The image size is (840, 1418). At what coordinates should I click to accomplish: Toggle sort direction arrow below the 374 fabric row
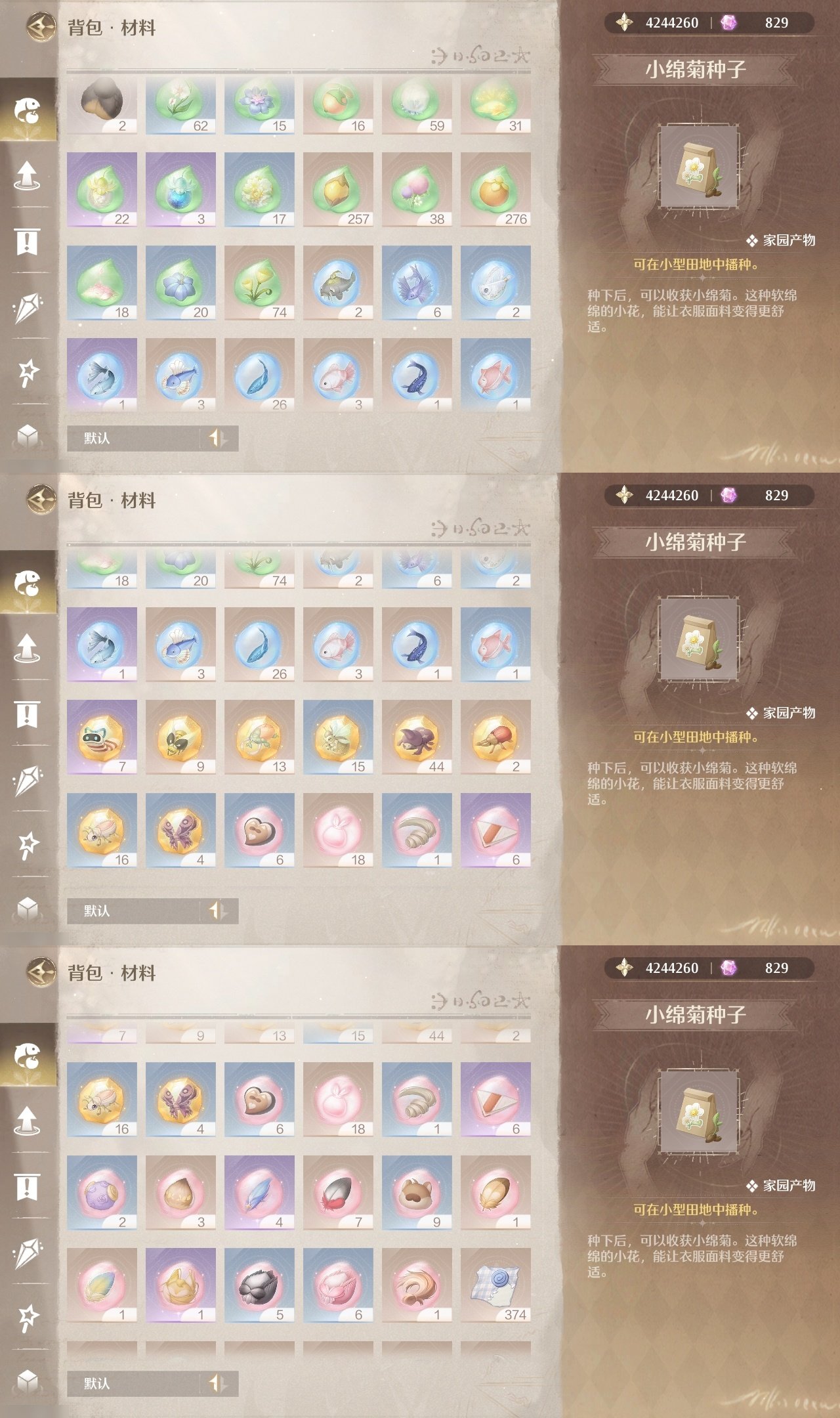coord(217,1383)
